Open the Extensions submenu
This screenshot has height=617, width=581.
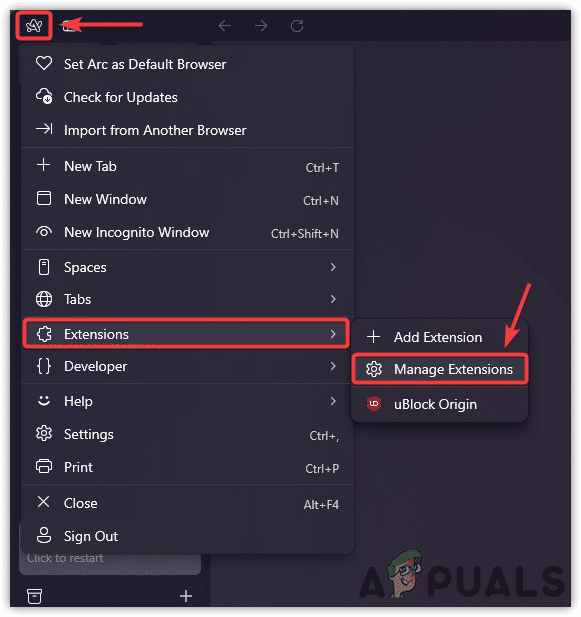[x=186, y=334]
